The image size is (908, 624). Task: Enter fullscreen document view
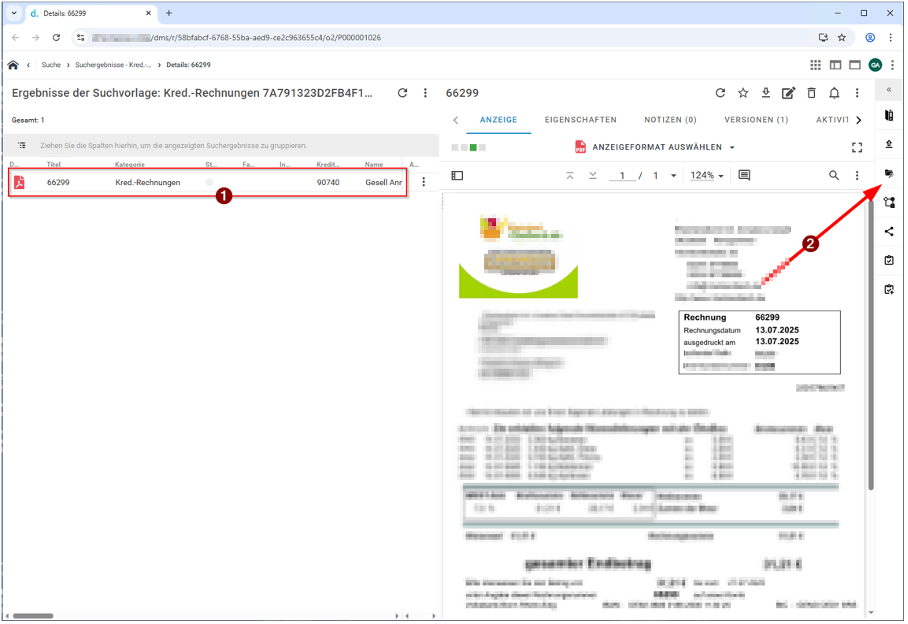click(857, 148)
